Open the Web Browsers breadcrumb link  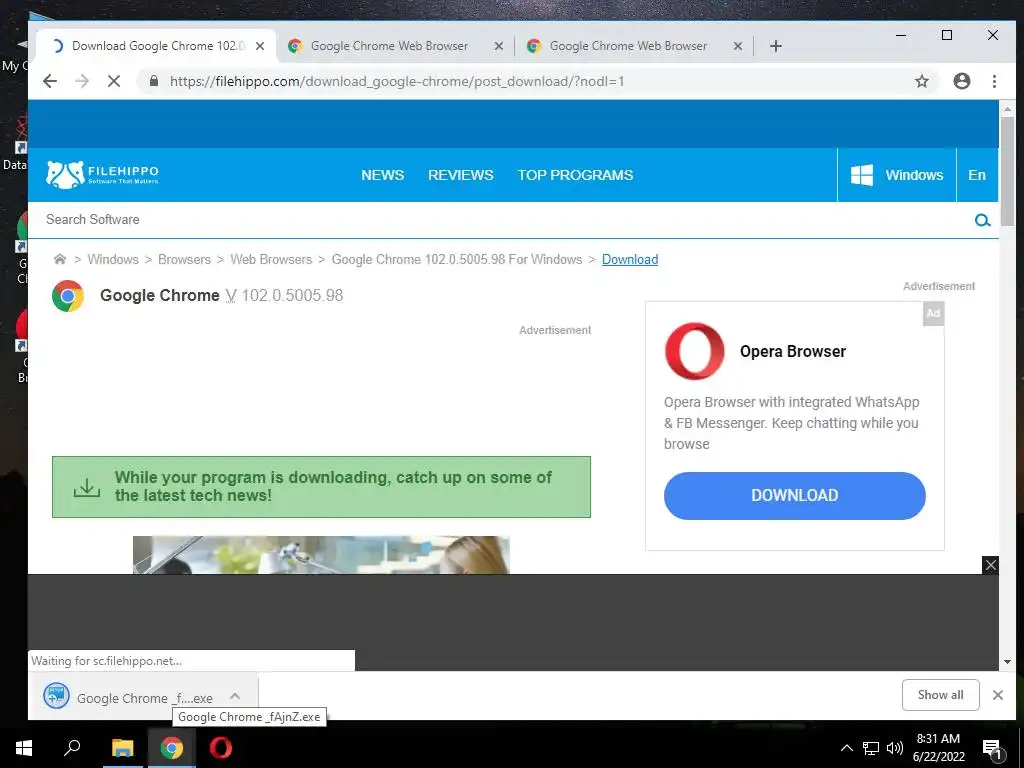pyautogui.click(x=271, y=259)
